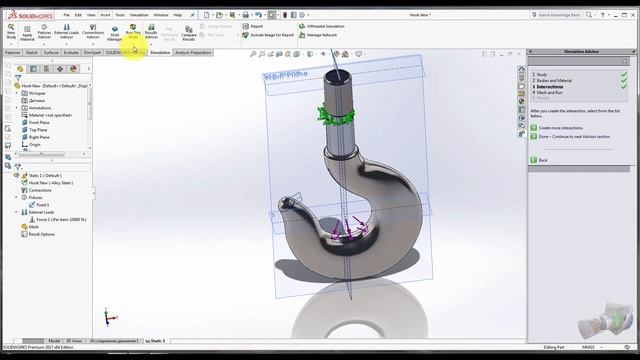The image size is (640, 360).
Task: Click the Print icon
Action: click(246, 15)
